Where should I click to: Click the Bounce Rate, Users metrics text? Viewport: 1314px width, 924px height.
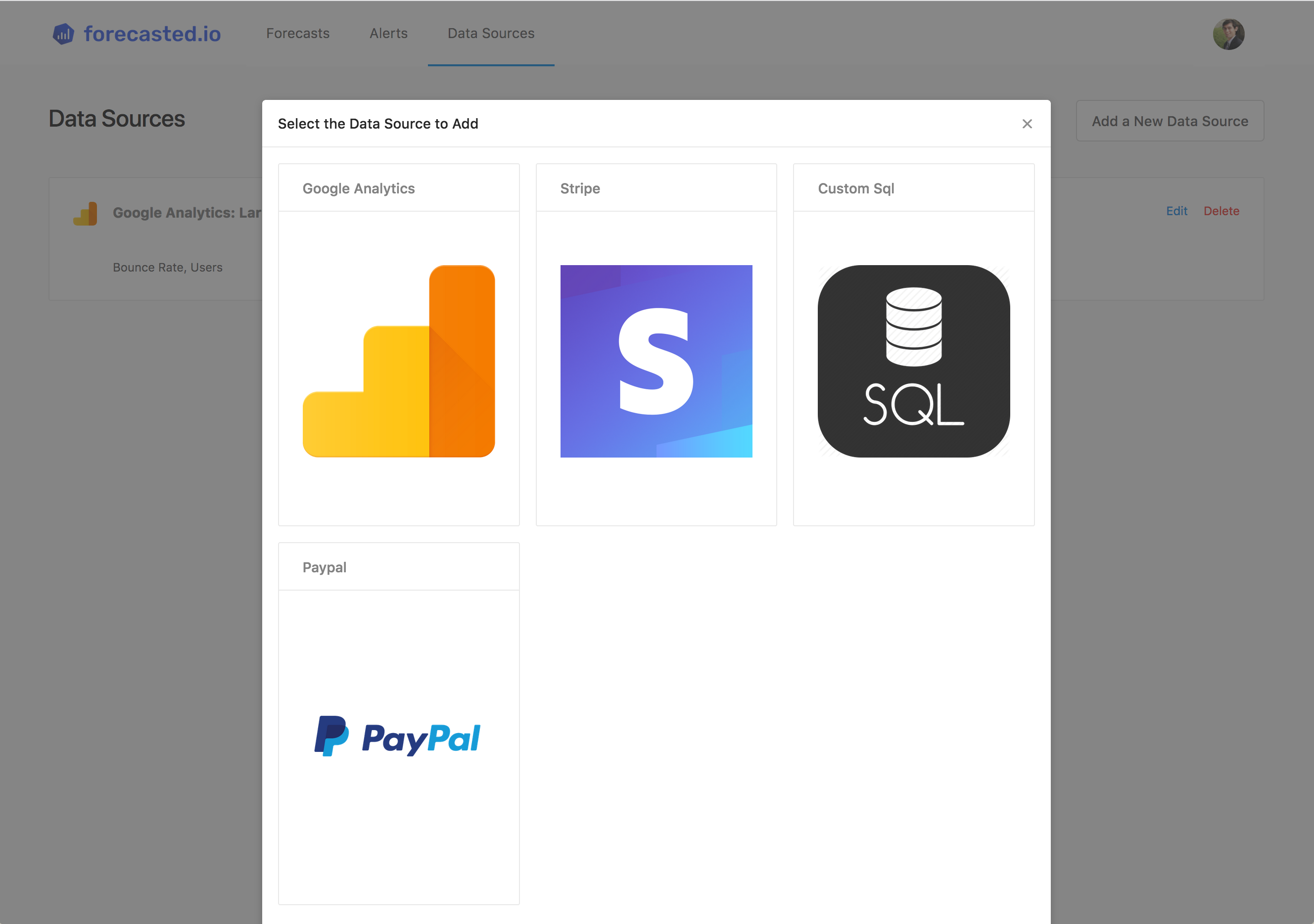(168, 267)
